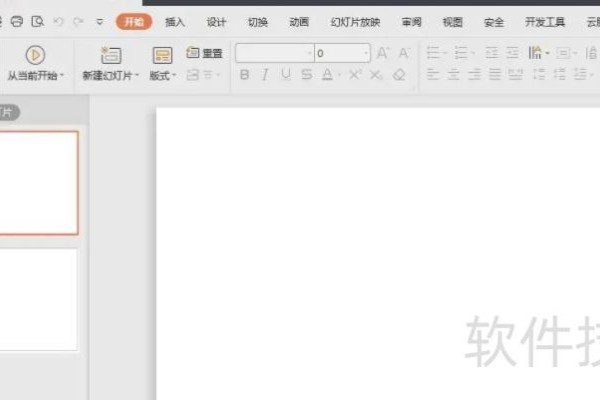Click the paragraph spacing icon next to line spacing
Viewport: 600px width, 400px height.
tap(560, 74)
